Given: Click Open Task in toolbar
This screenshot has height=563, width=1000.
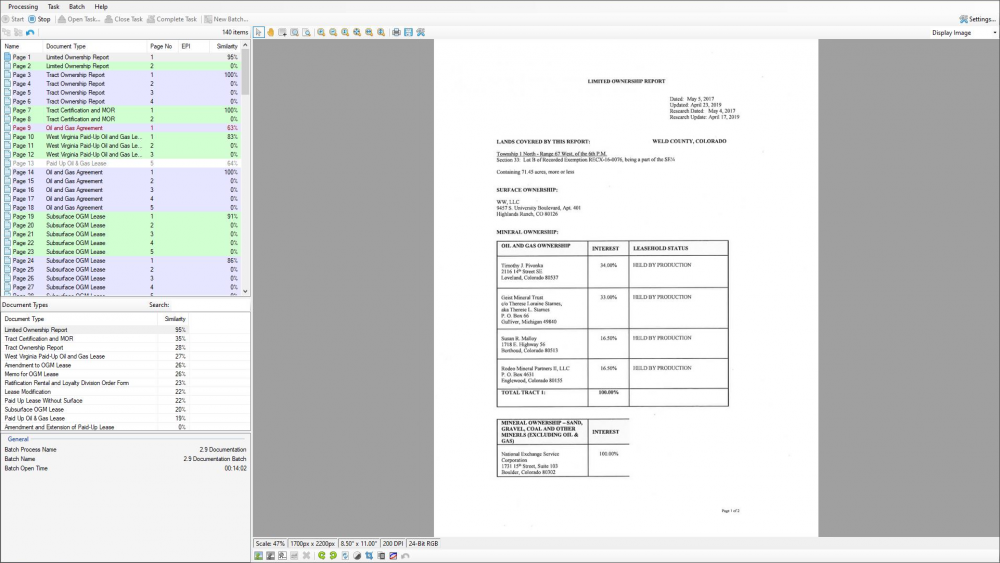Looking at the screenshot, I should tap(79, 19).
